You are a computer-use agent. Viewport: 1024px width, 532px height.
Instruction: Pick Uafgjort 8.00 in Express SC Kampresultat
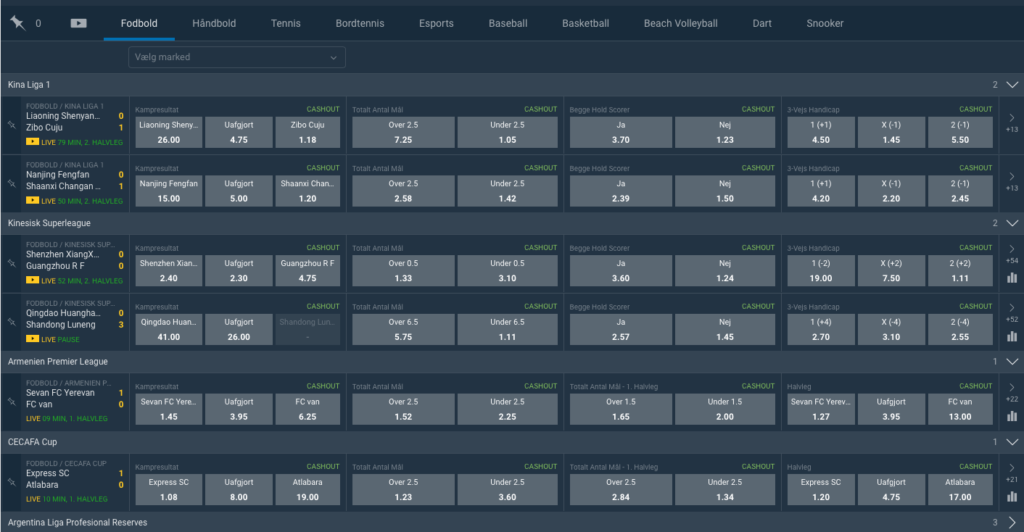(239, 489)
